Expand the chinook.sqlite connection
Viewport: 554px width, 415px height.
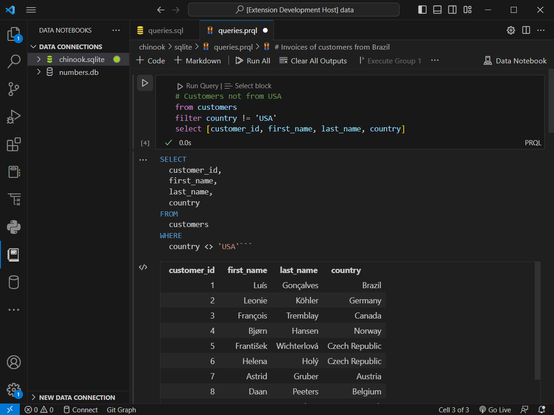click(39, 59)
